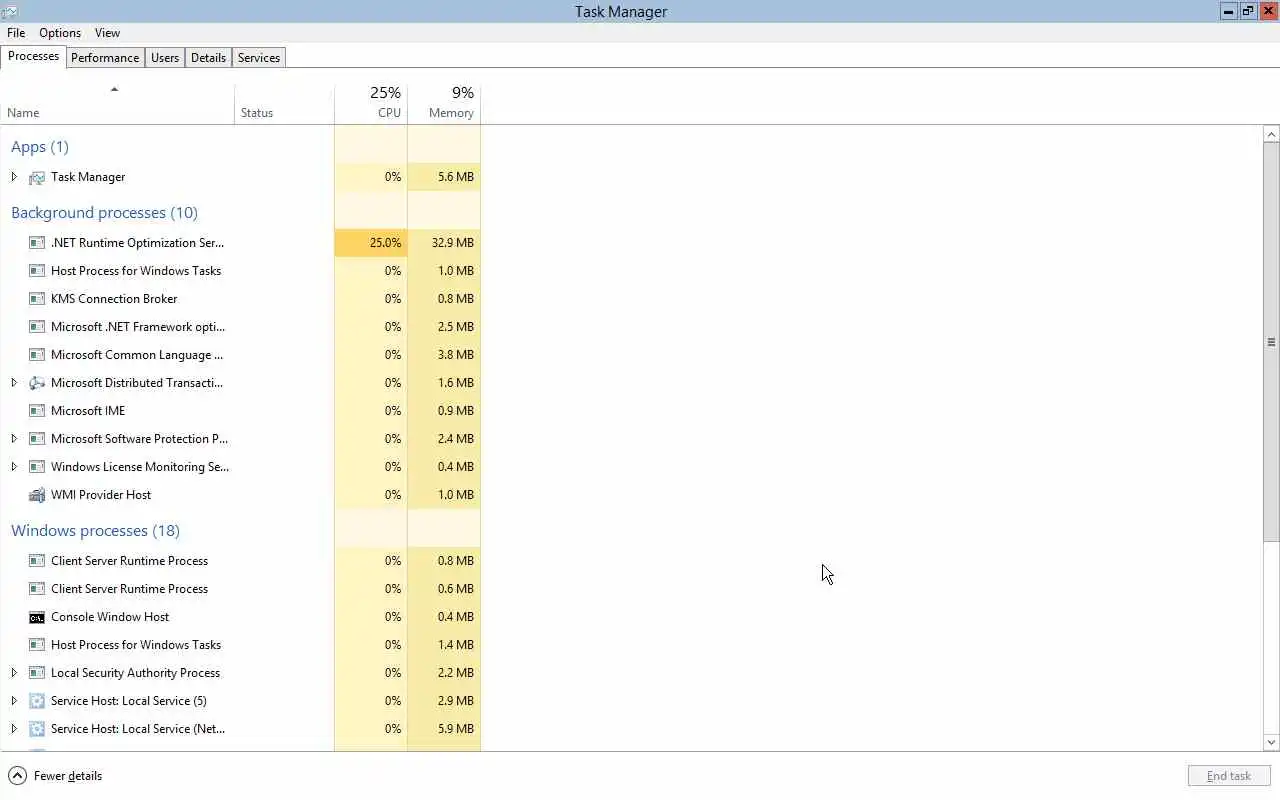Screen dimensions: 1280x800
Task: Click the scrollbar up arrow
Action: click(x=1272, y=134)
